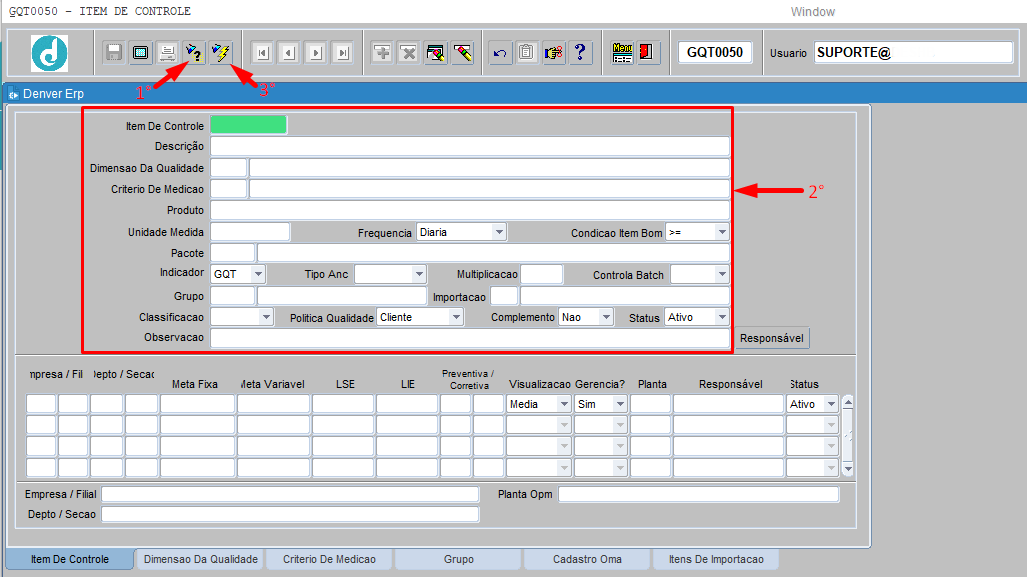The width and height of the screenshot is (1027, 577).
Task: Click the screen/window toolbar icon
Action: point(140,52)
